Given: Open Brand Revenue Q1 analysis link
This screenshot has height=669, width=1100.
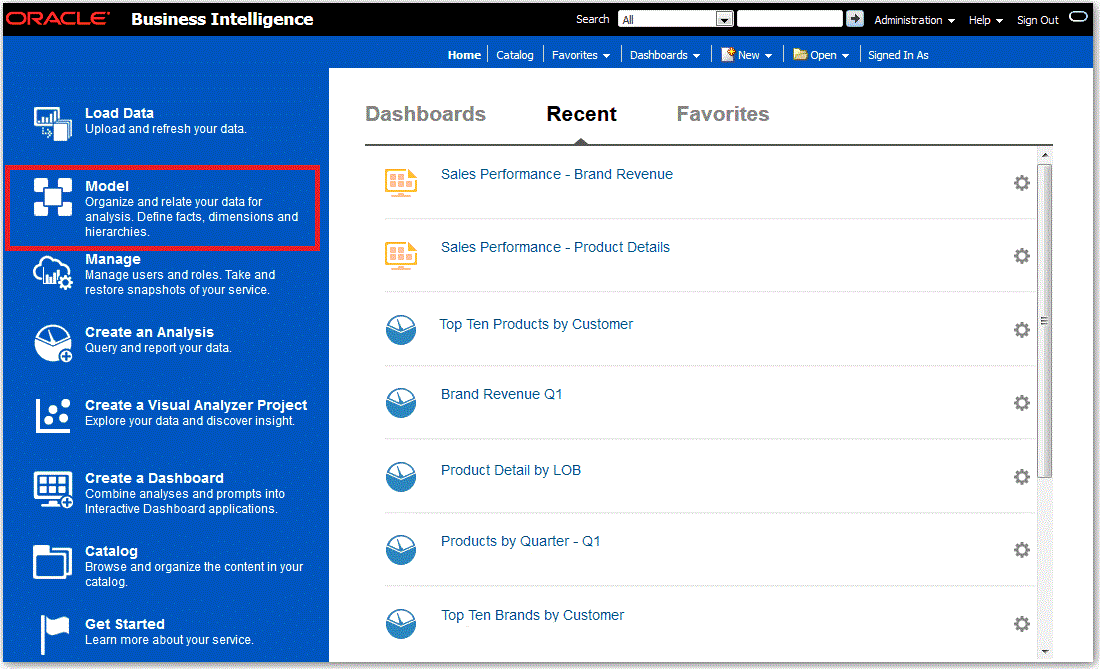Looking at the screenshot, I should [501, 395].
